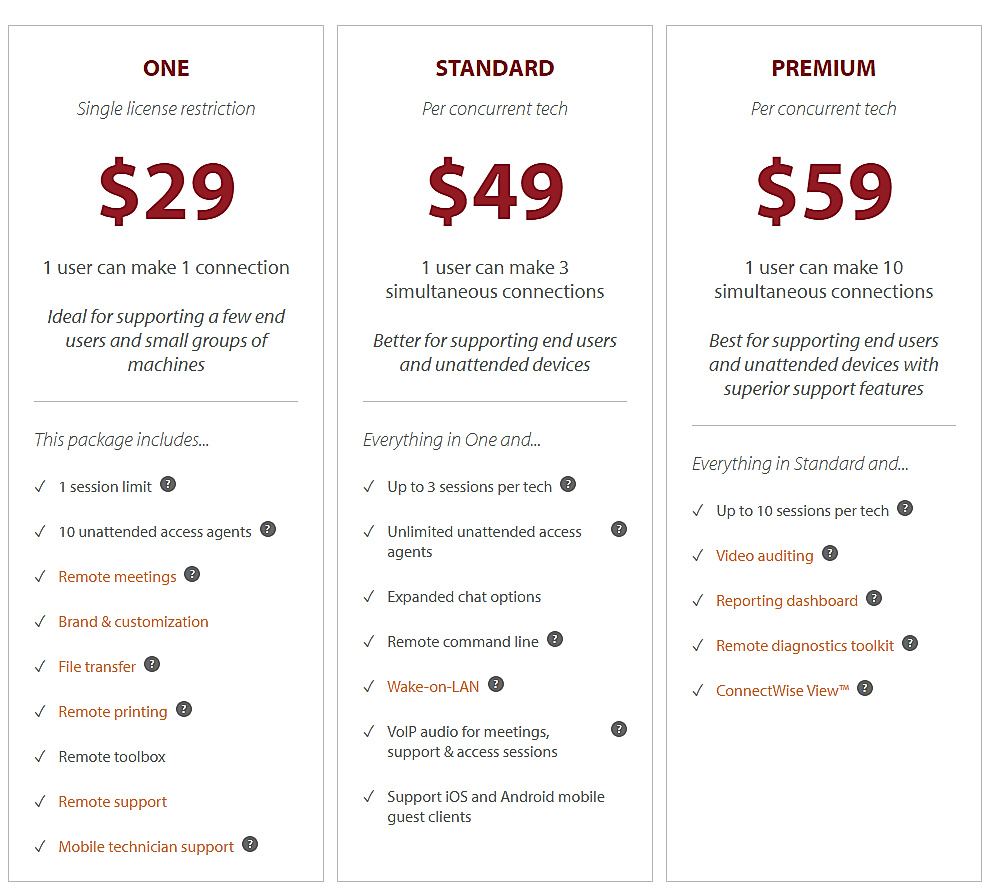Select the PREMIUM plan header

[x=823, y=68]
